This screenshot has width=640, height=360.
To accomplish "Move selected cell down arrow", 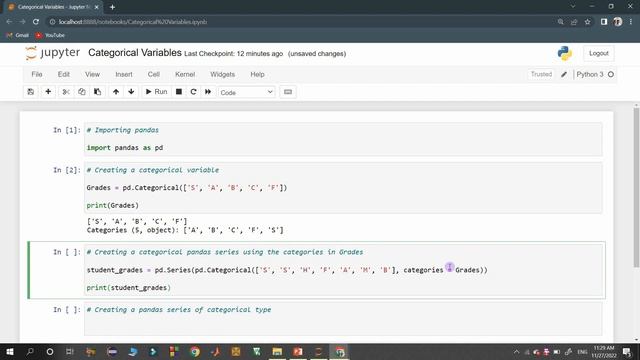I will click(131, 92).
